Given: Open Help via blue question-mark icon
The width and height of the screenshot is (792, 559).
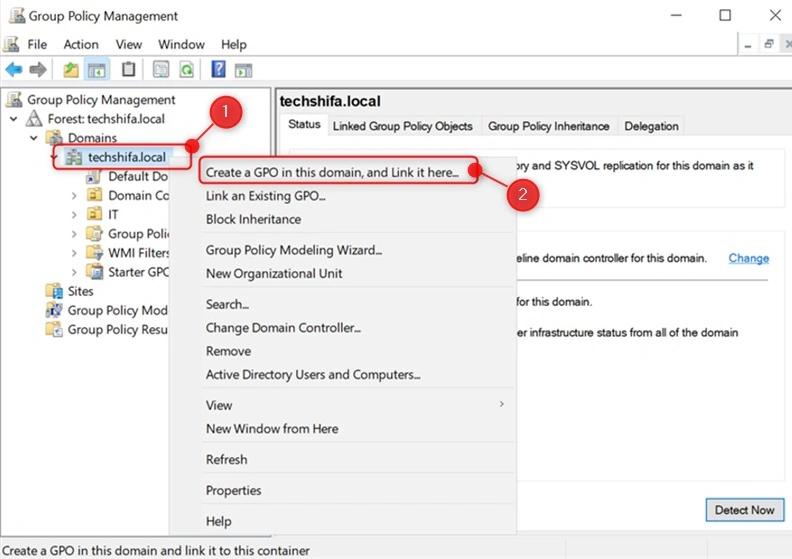Looking at the screenshot, I should [x=218, y=69].
